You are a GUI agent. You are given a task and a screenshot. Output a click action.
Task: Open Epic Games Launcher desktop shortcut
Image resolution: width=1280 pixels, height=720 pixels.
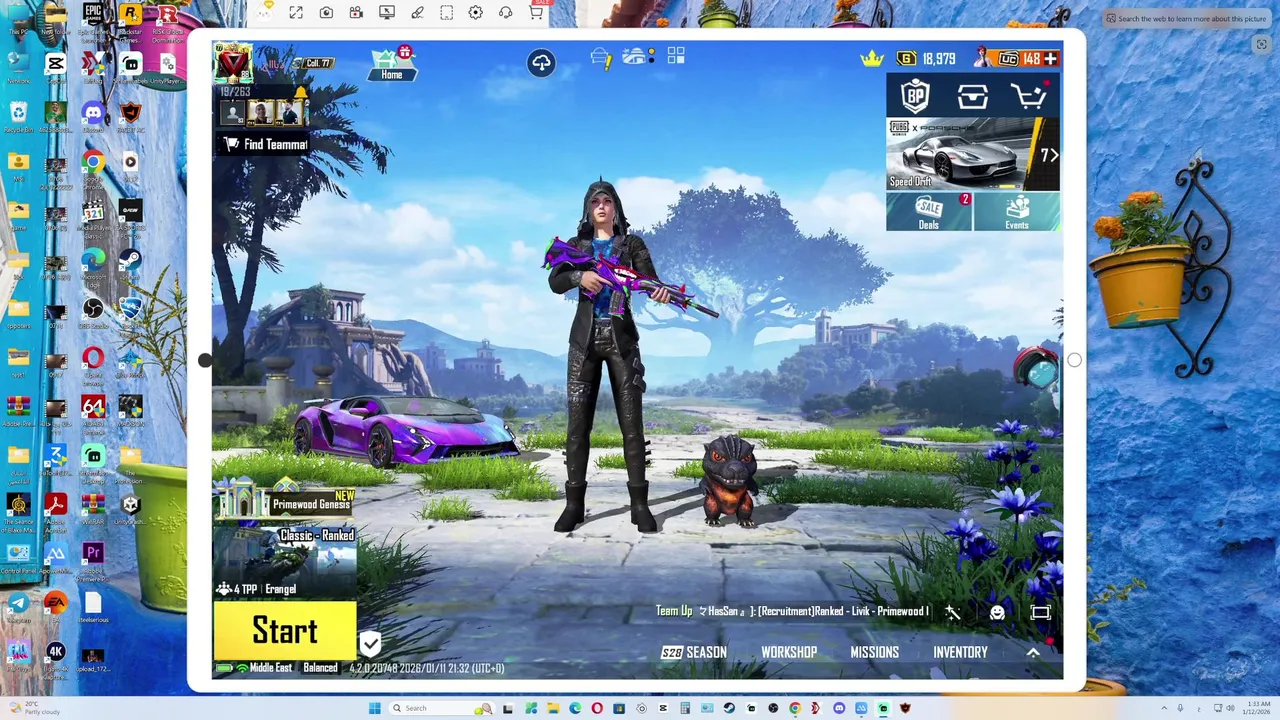tap(93, 22)
